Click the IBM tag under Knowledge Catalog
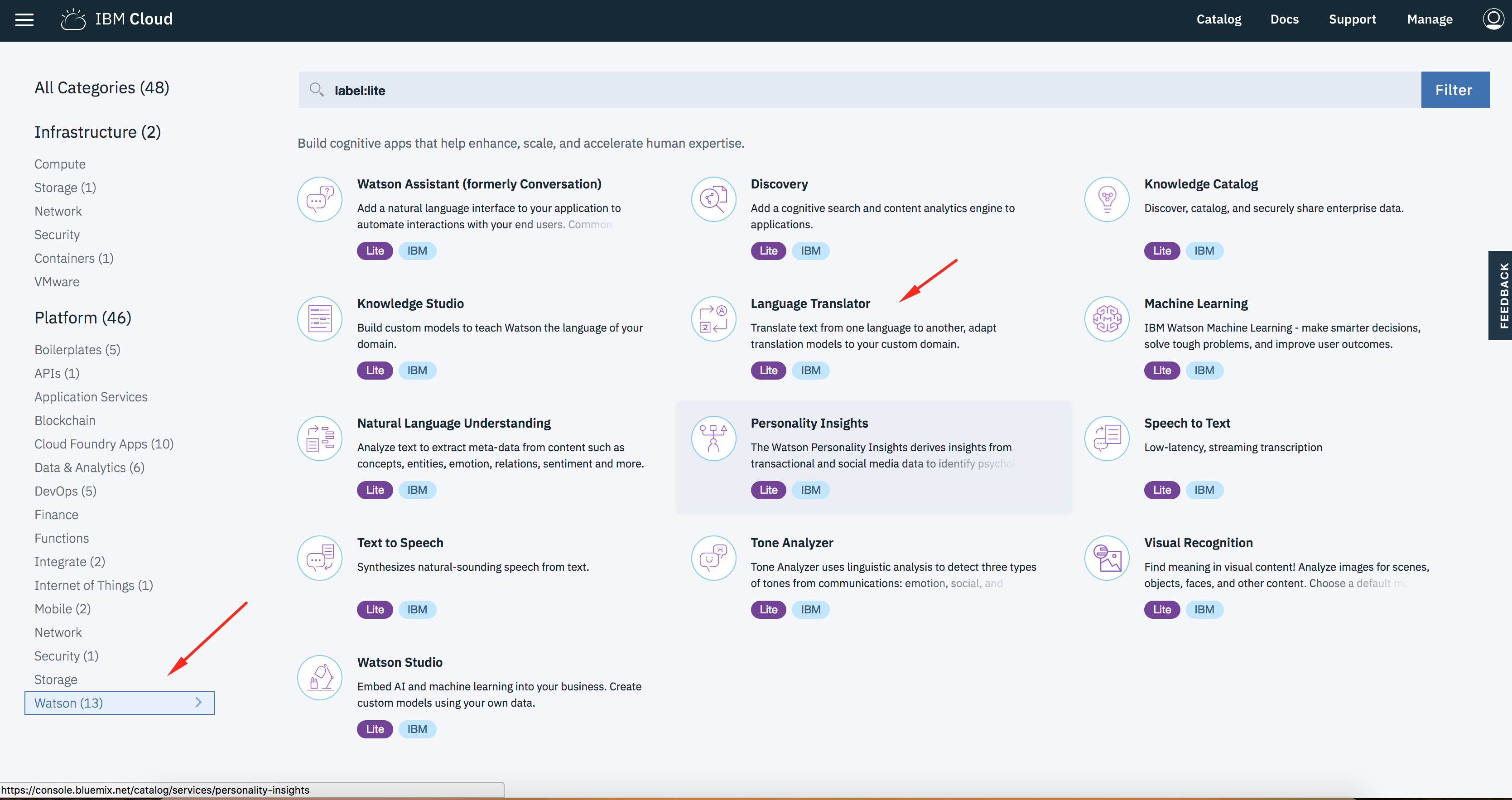Screen dimensions: 1512x800 tap(1204, 251)
